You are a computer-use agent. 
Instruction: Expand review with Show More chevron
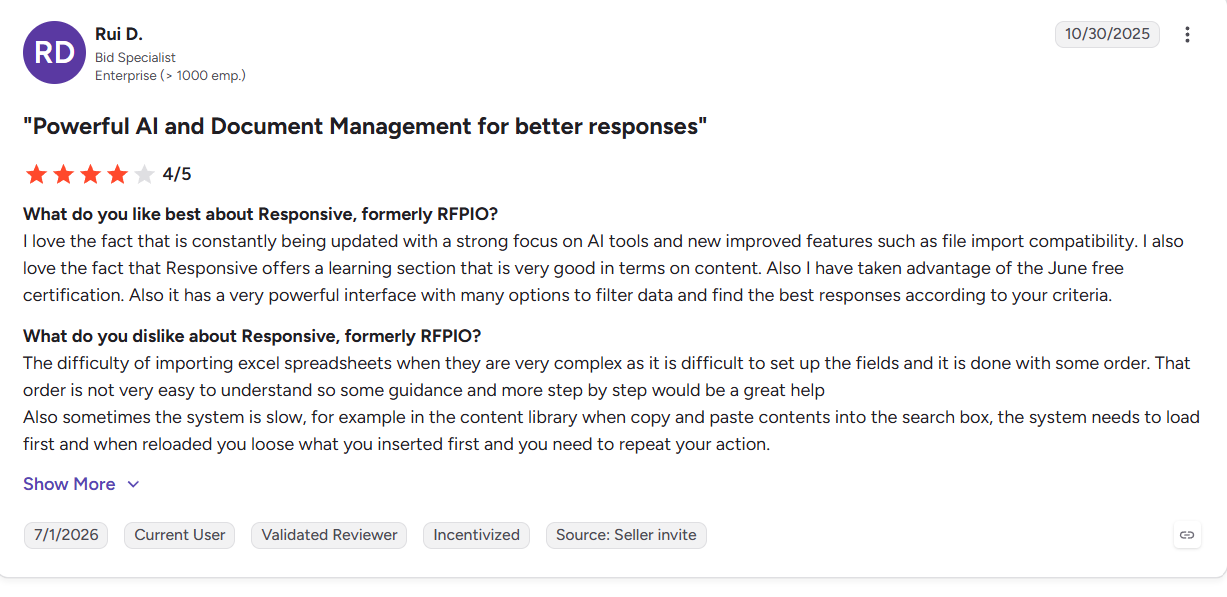(x=133, y=484)
